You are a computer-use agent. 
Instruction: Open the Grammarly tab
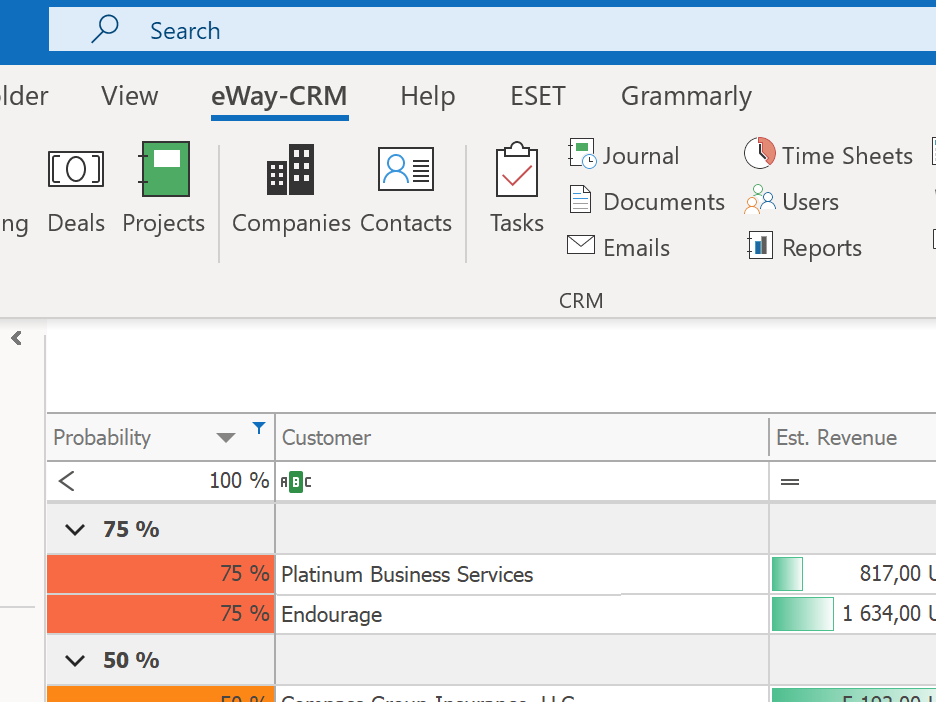point(686,96)
